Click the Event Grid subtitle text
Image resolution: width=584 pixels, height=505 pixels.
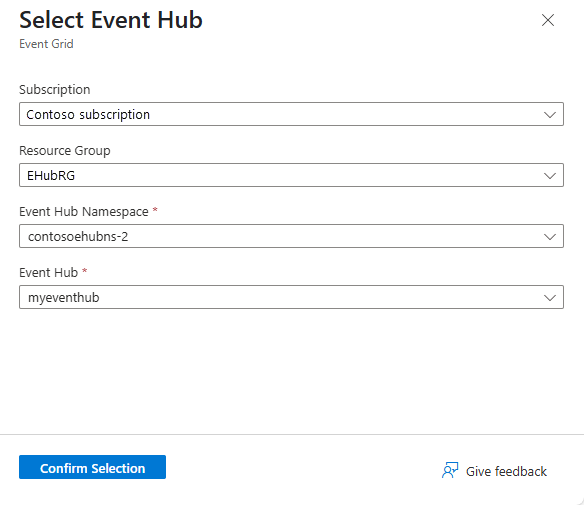click(46, 44)
